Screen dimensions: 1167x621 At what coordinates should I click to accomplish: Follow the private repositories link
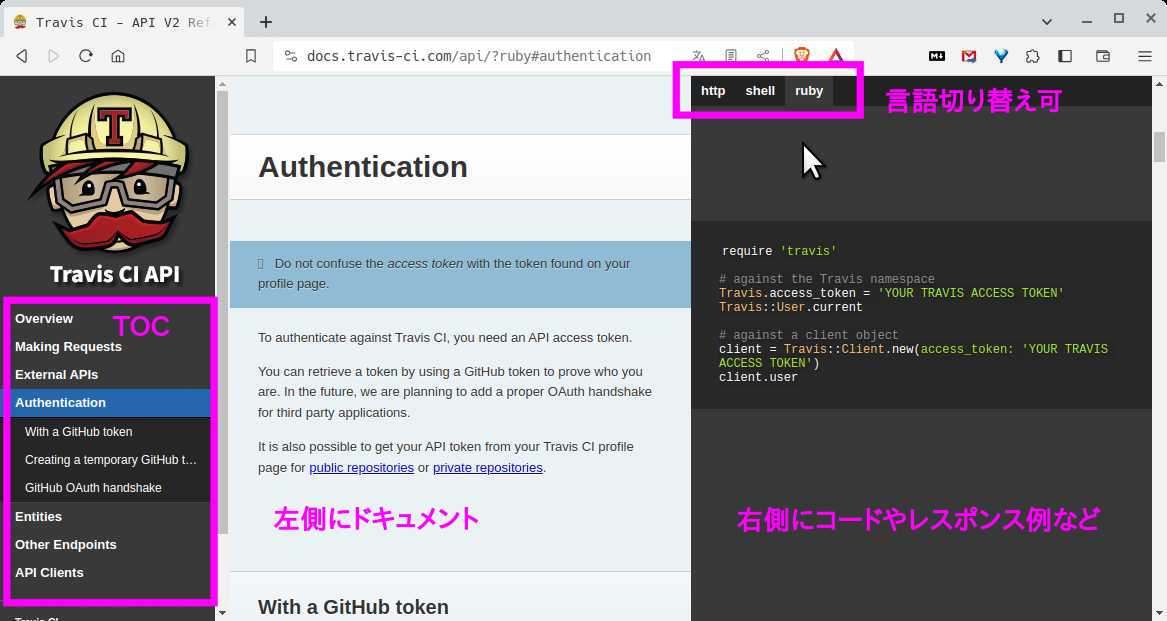(x=487, y=468)
